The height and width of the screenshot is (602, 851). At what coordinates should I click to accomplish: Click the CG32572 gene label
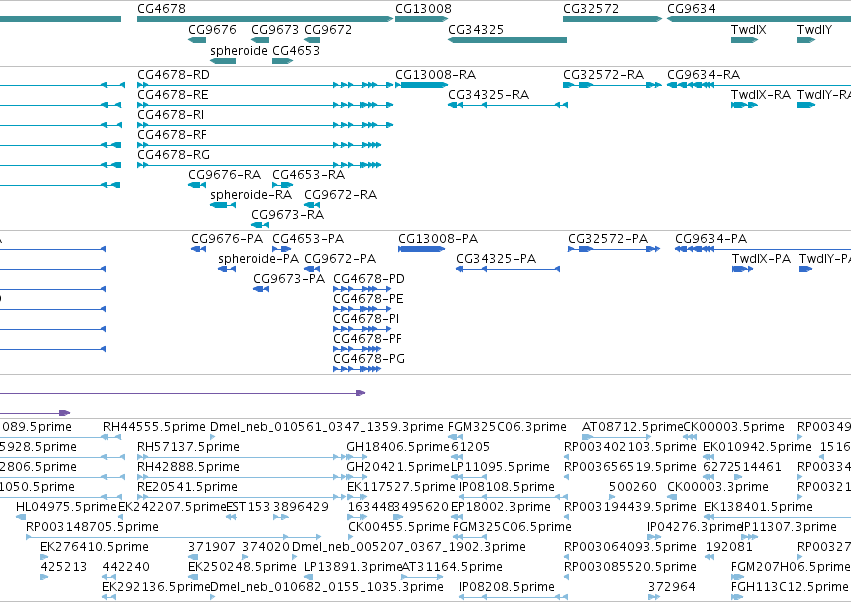coord(591,9)
